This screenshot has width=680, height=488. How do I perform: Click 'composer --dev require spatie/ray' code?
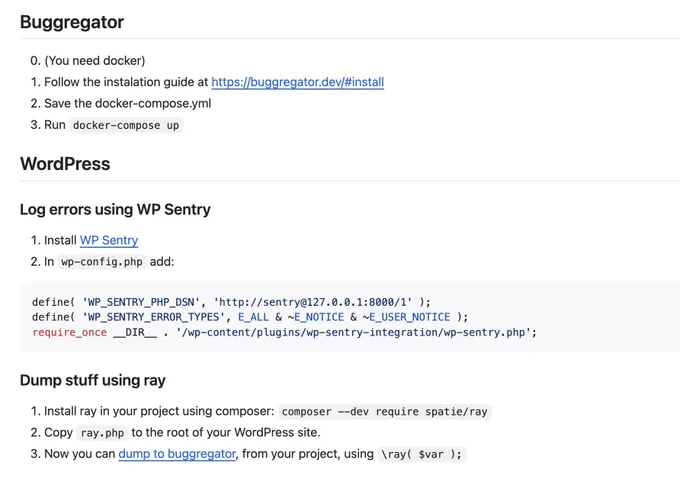pos(385,412)
